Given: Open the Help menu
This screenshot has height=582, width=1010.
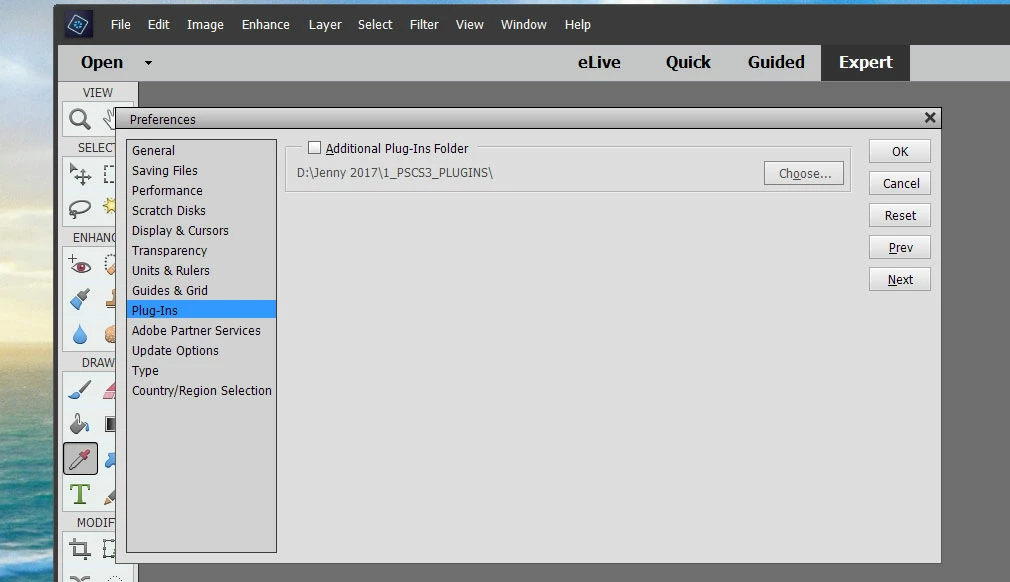Looking at the screenshot, I should coord(577,24).
